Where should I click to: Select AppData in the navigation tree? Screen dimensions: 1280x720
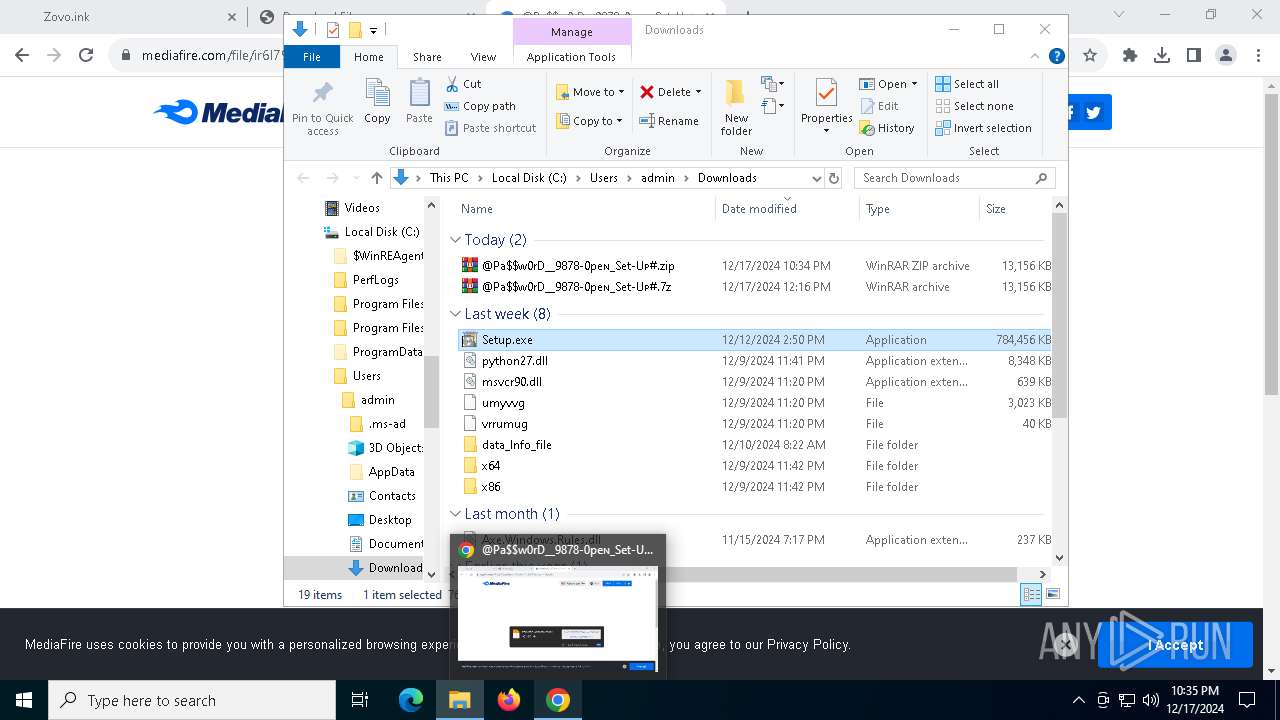point(391,472)
